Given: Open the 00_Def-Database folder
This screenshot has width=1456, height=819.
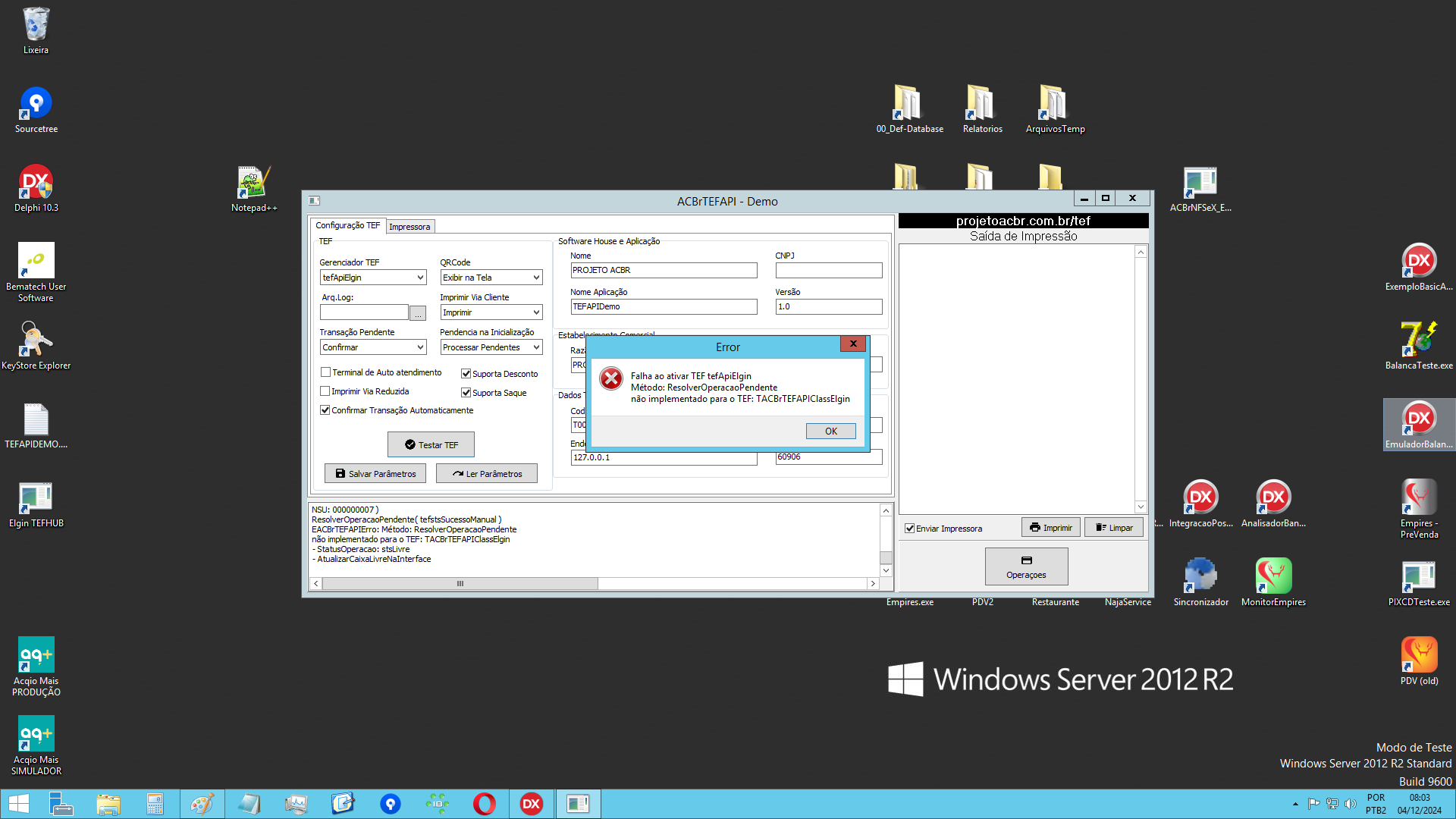Looking at the screenshot, I should 909,110.
